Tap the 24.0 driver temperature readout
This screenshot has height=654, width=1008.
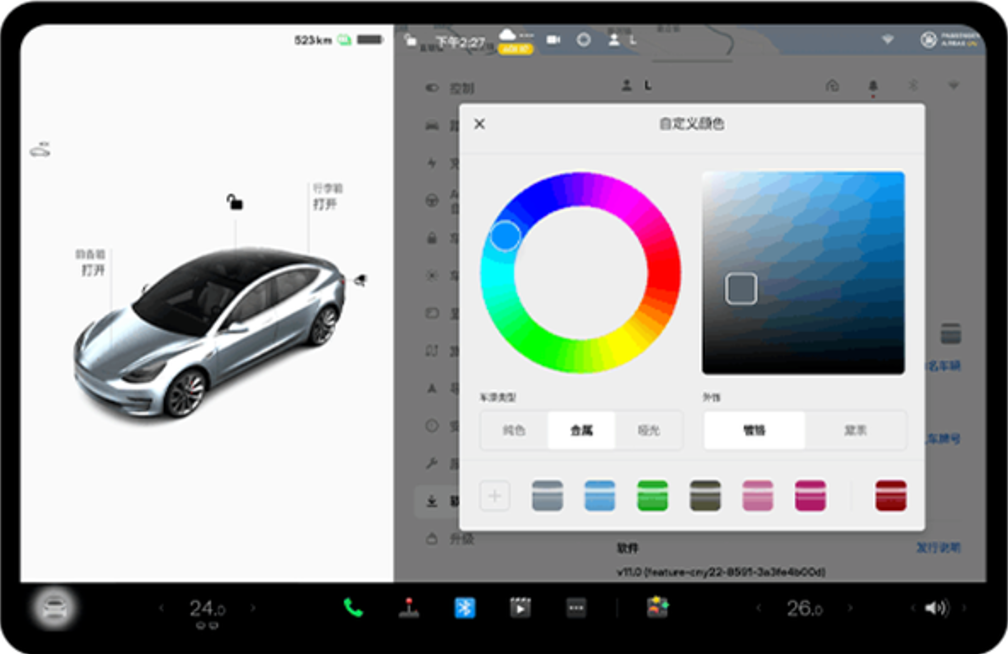[207, 608]
